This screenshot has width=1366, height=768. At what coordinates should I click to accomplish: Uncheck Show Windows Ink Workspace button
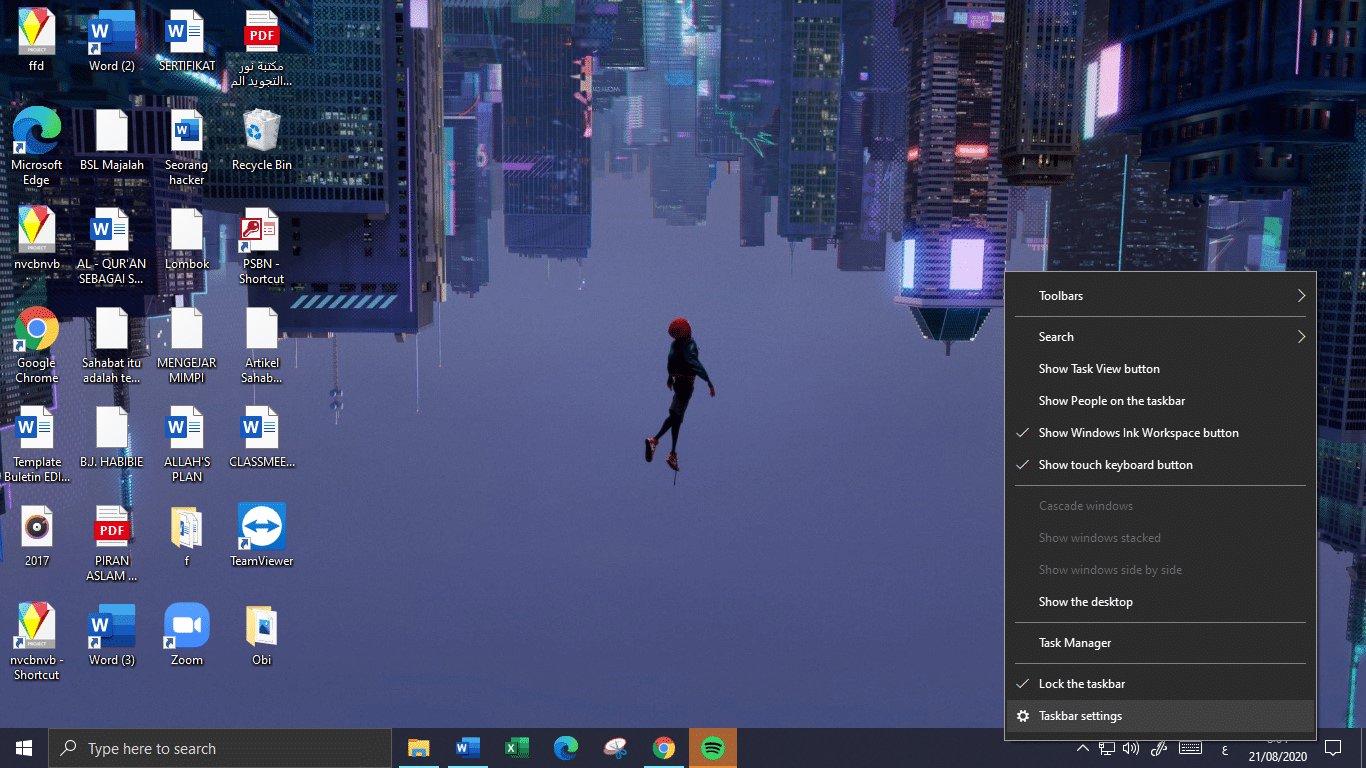[1160, 433]
